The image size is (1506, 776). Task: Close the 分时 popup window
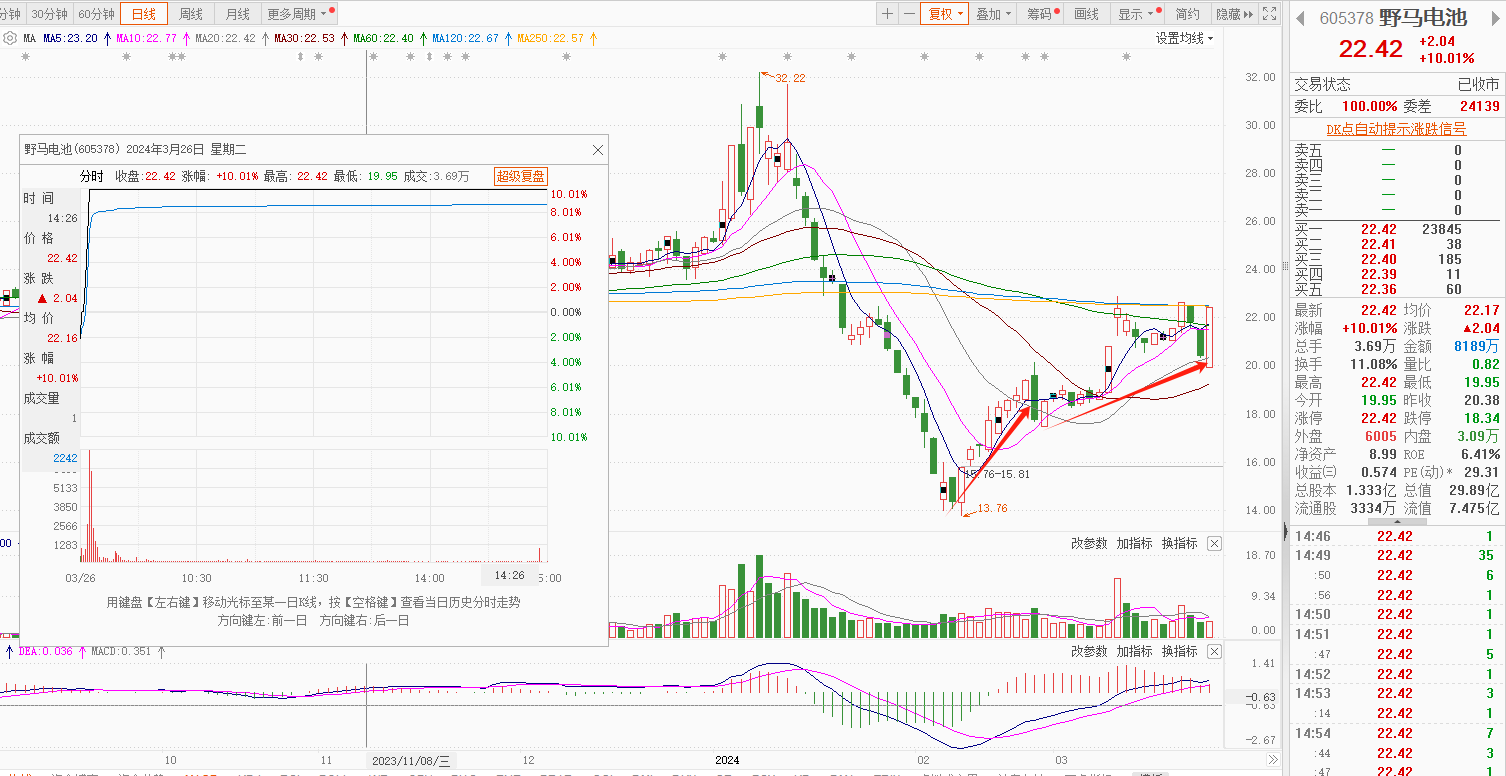pyautogui.click(x=598, y=150)
